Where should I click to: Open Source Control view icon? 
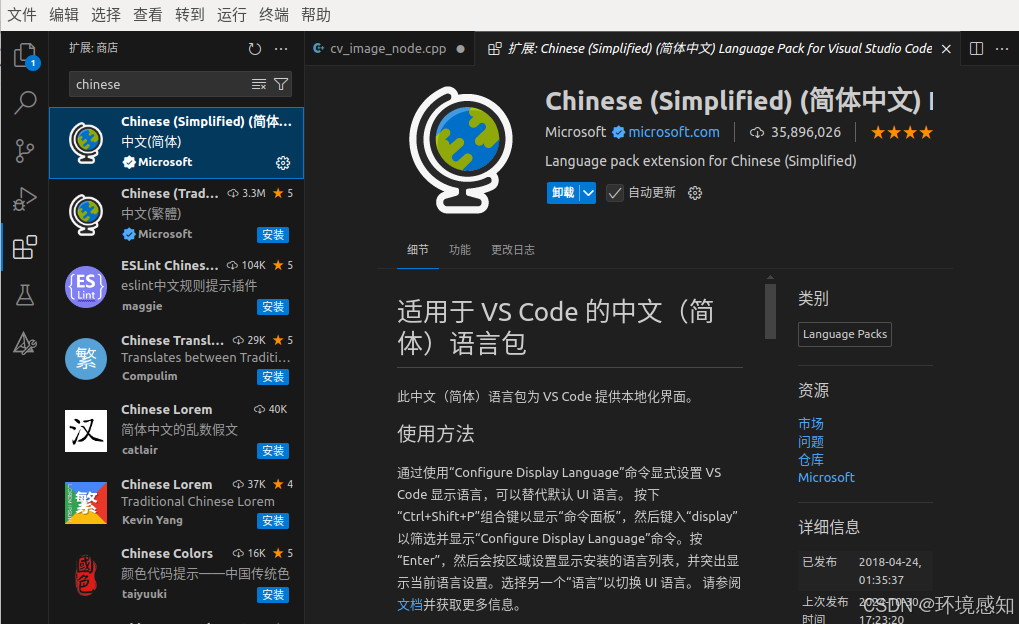tap(25, 151)
